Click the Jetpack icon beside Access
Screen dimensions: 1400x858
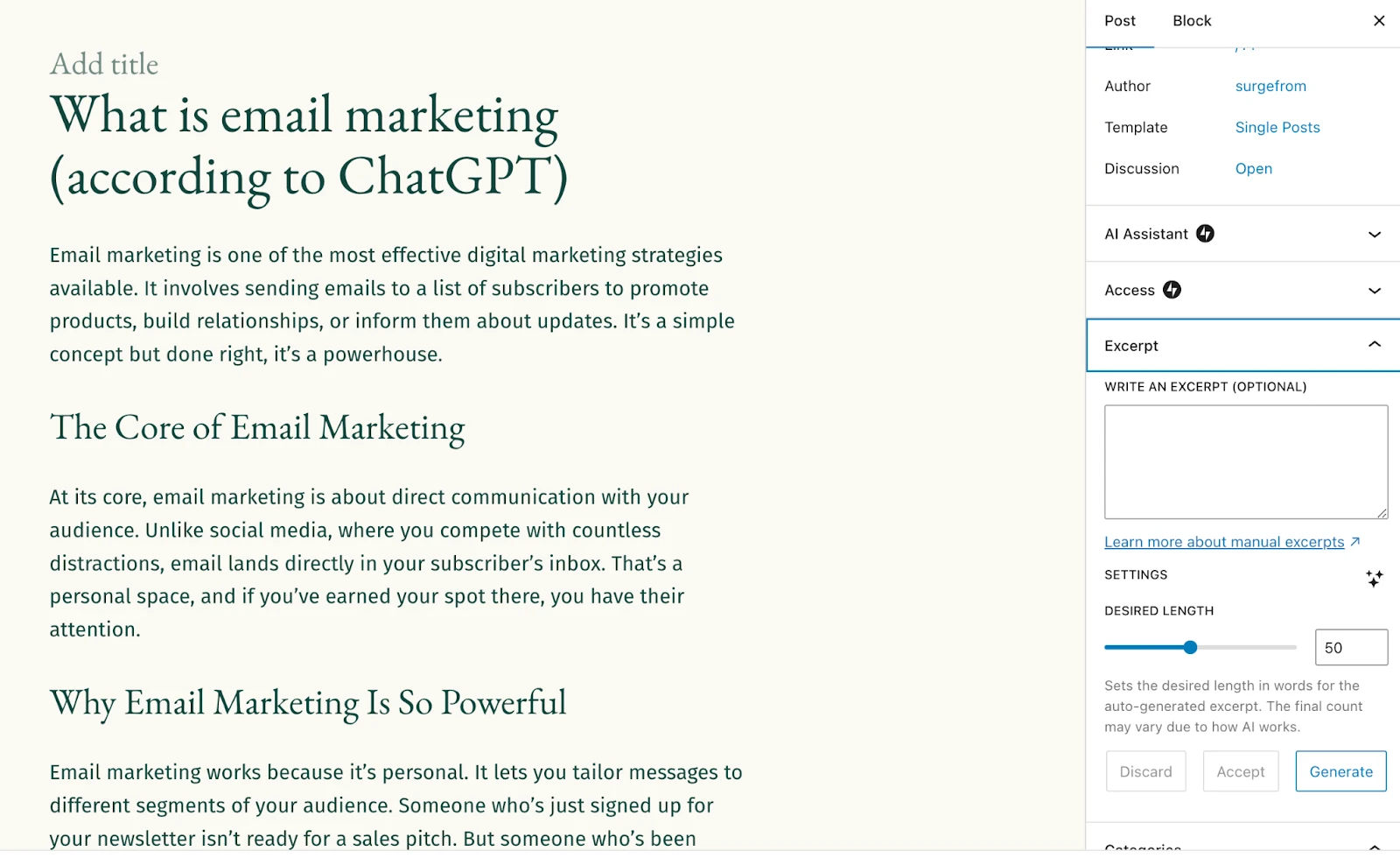click(x=1172, y=290)
